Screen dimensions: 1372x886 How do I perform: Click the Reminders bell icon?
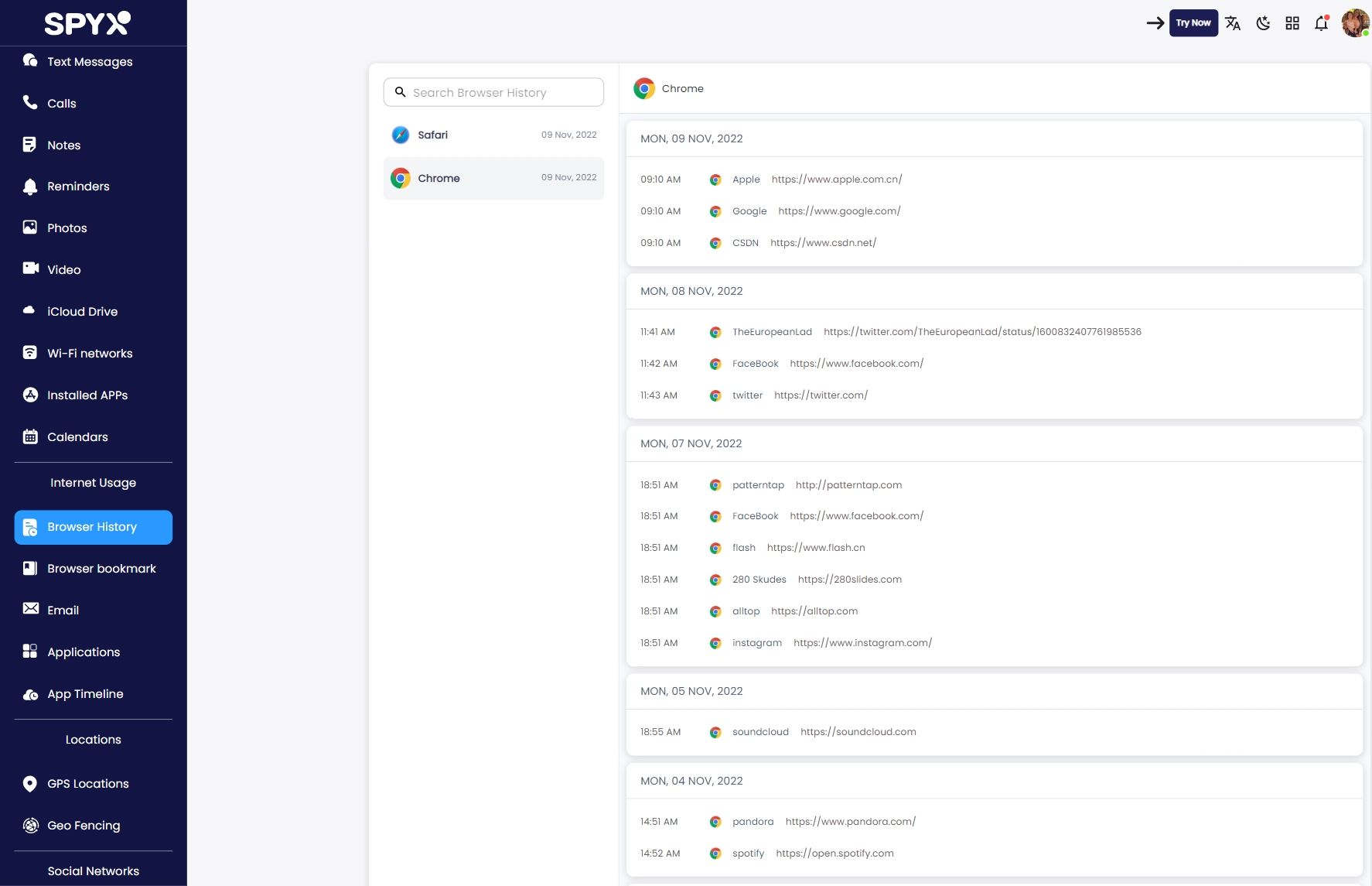(30, 186)
